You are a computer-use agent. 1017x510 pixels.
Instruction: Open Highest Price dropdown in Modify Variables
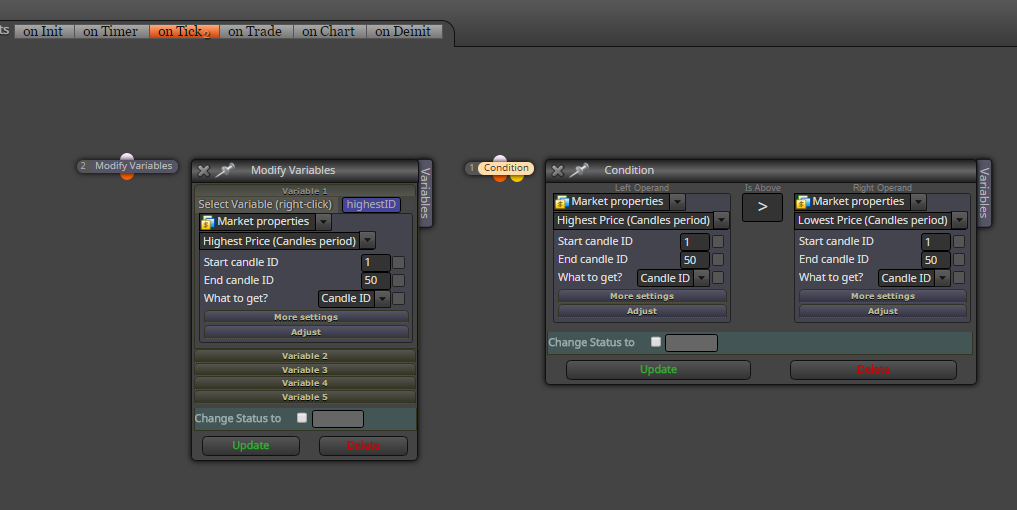pos(368,241)
